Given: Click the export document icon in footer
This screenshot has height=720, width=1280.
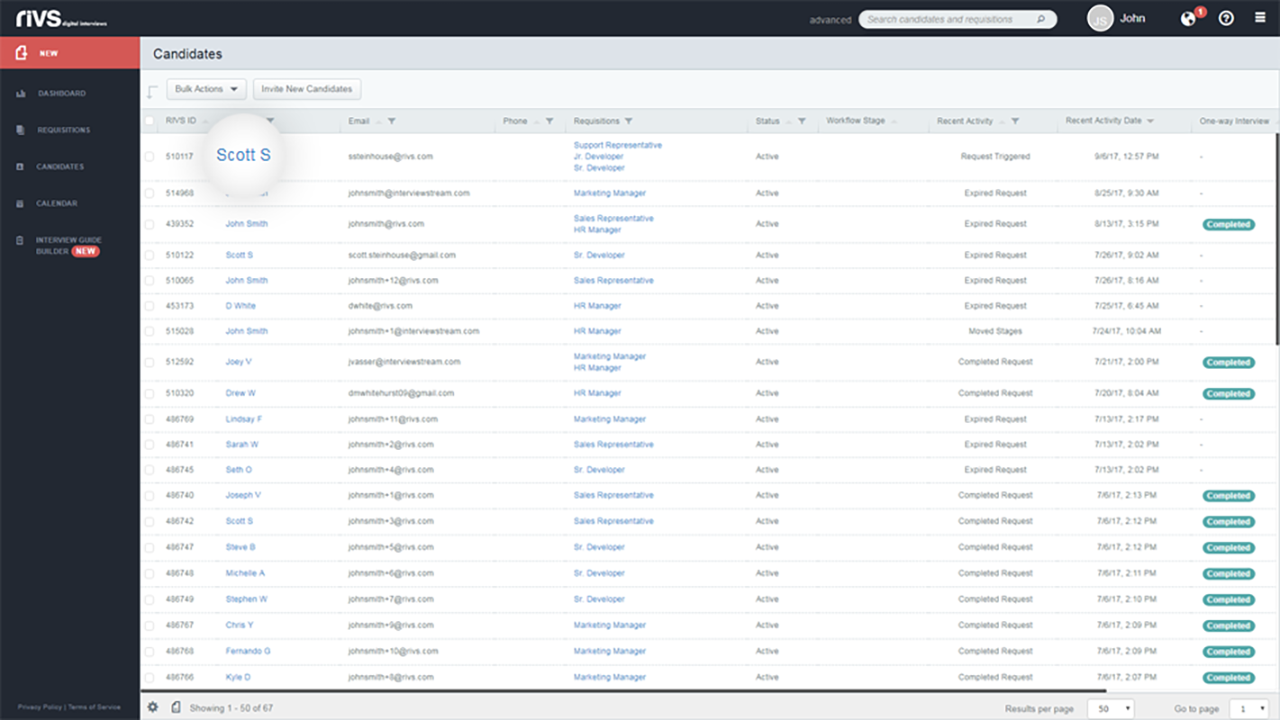Looking at the screenshot, I should 175,707.
